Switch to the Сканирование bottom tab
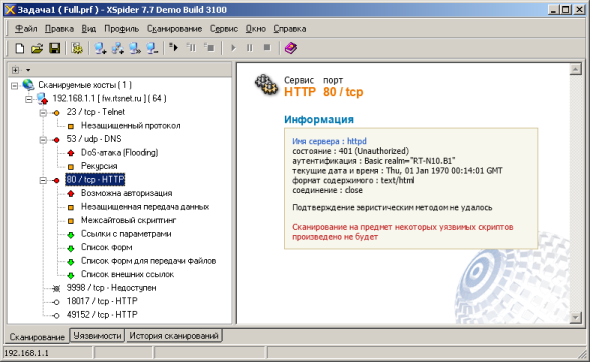The height and width of the screenshot is (362, 590). [x=37, y=336]
